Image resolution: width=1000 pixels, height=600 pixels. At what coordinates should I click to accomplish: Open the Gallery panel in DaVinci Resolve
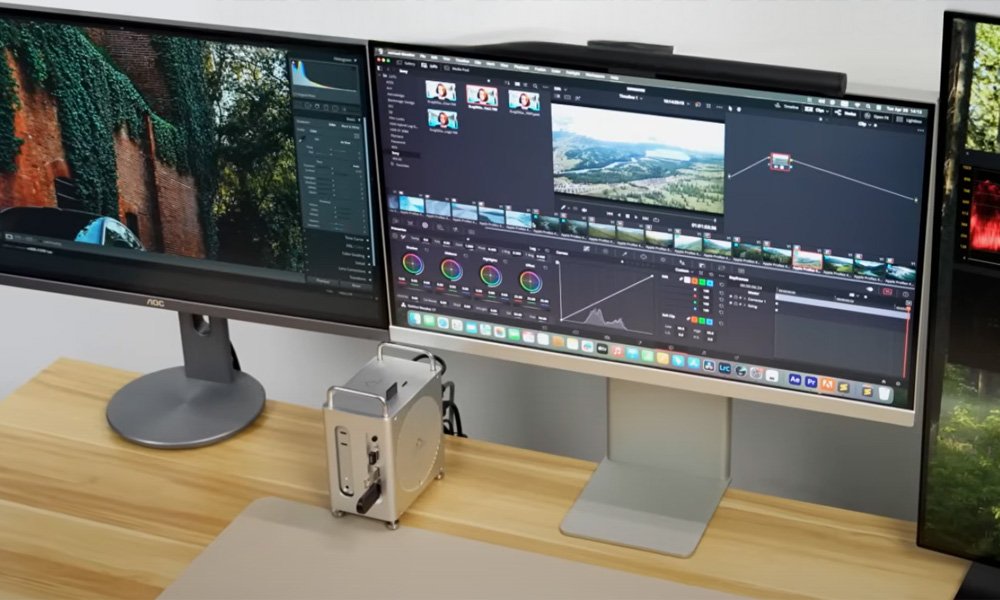click(x=406, y=62)
